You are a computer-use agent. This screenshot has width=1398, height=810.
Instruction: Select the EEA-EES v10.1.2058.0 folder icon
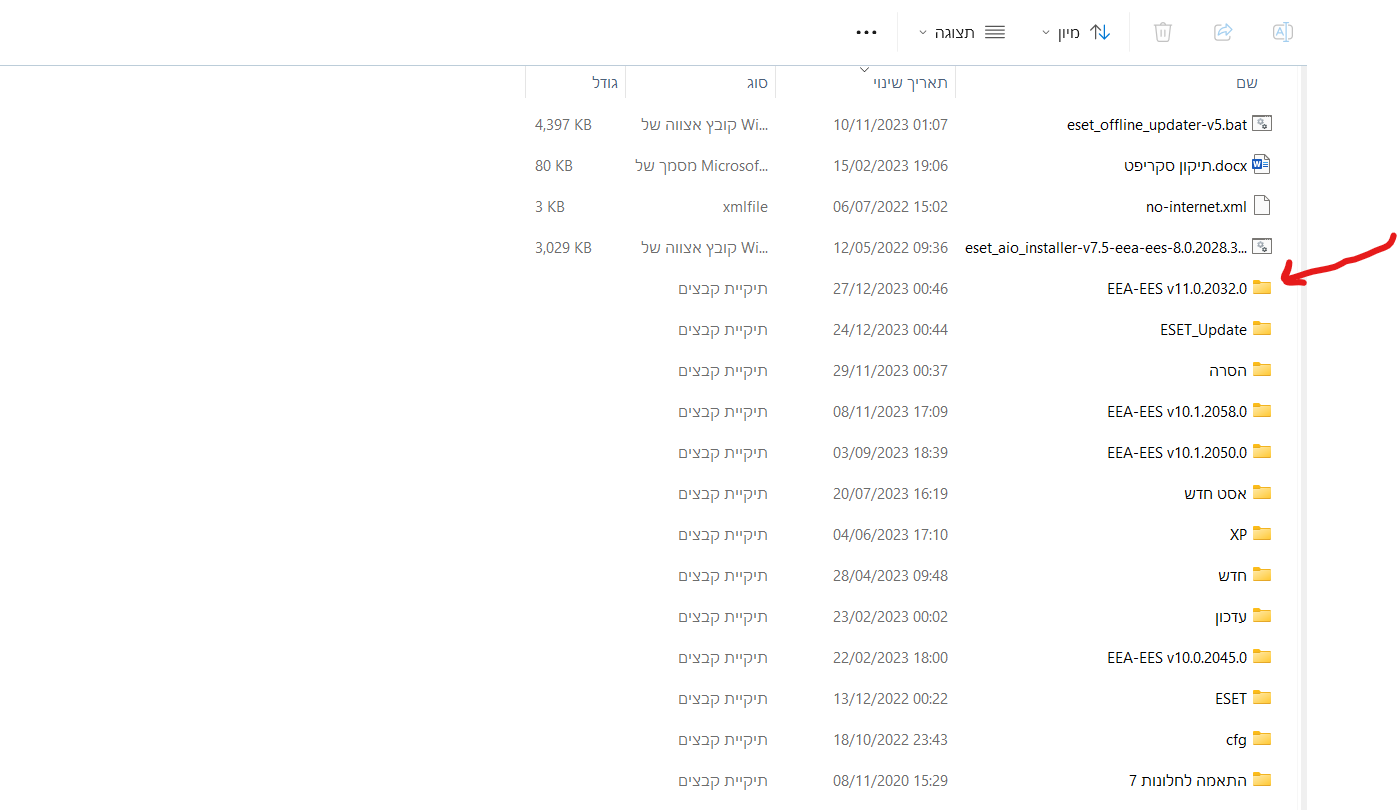(1262, 411)
